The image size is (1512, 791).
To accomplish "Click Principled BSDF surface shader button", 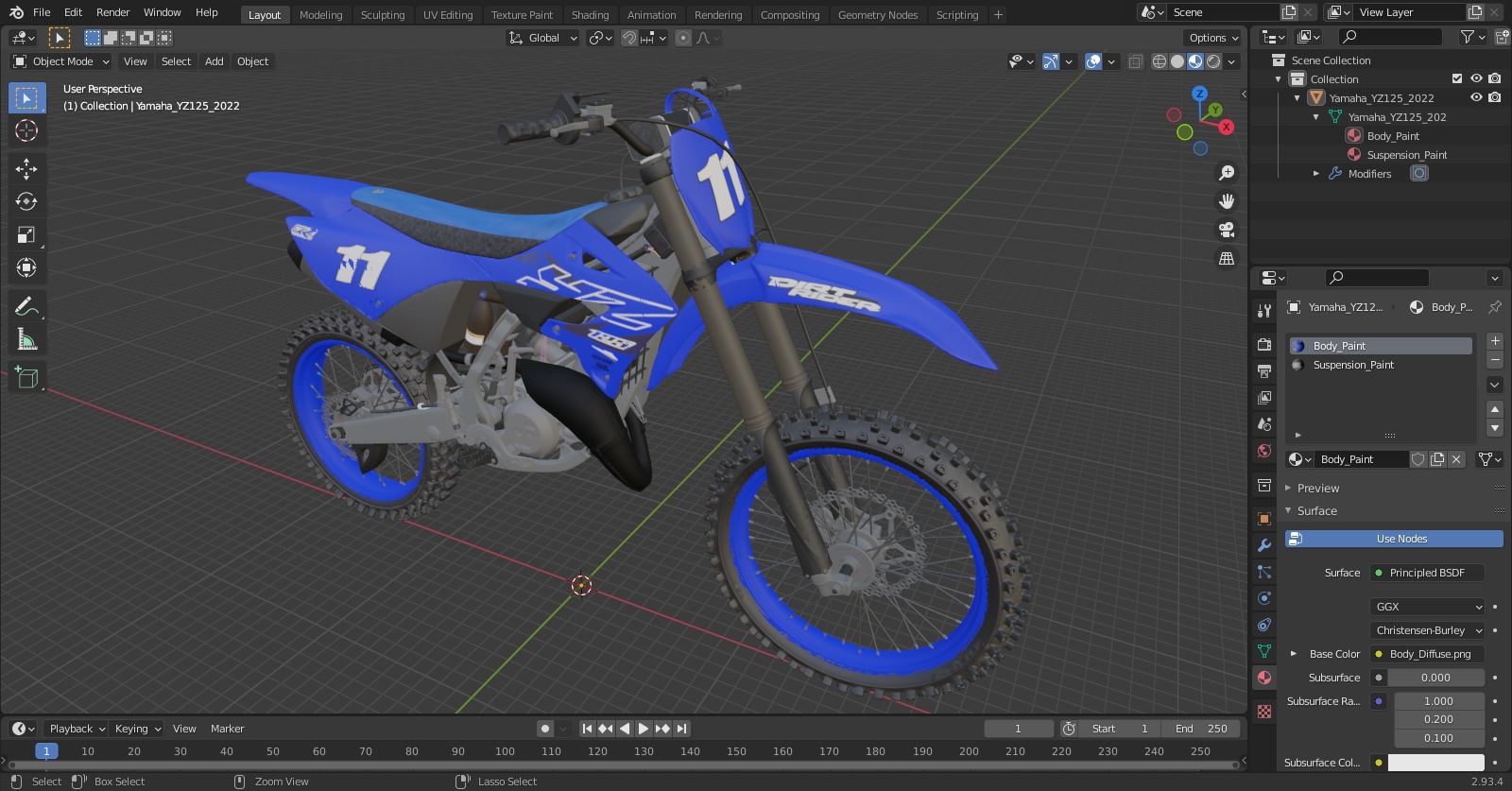I will click(x=1427, y=573).
